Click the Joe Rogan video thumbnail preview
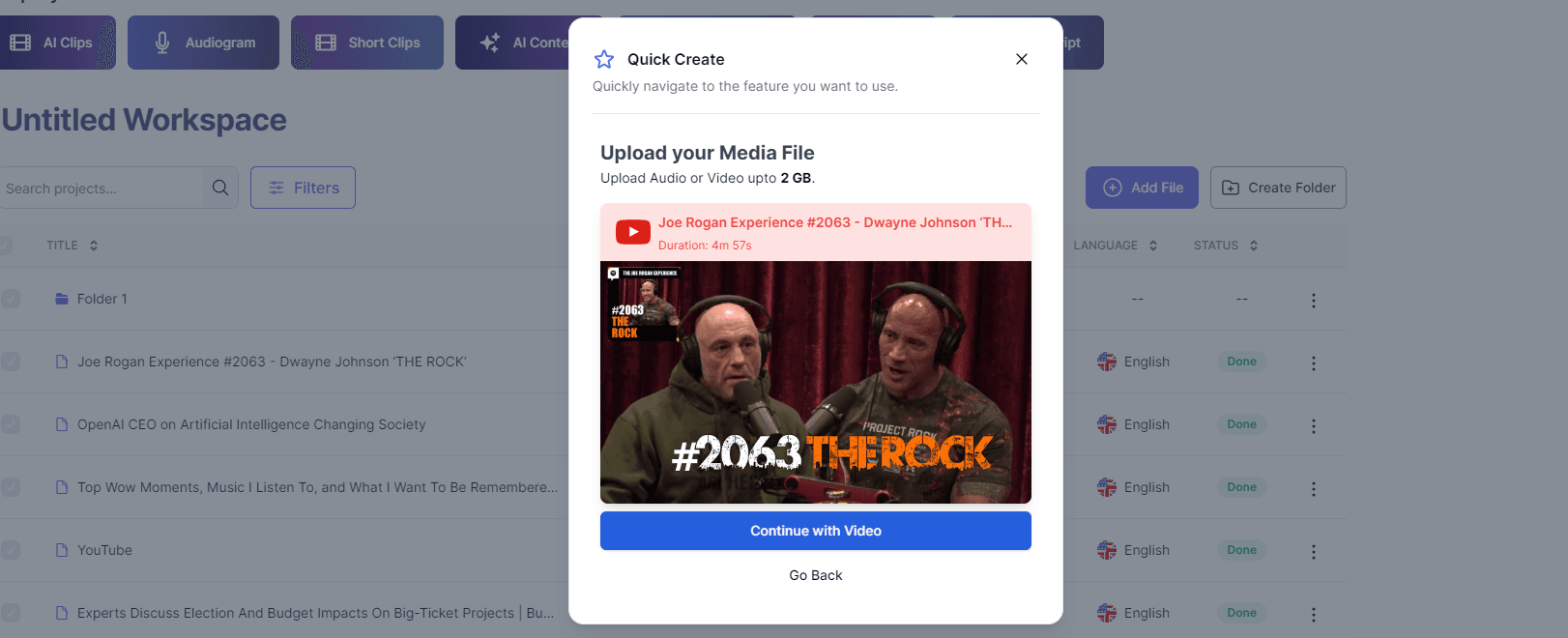Image resolution: width=1568 pixels, height=638 pixels. click(x=815, y=382)
